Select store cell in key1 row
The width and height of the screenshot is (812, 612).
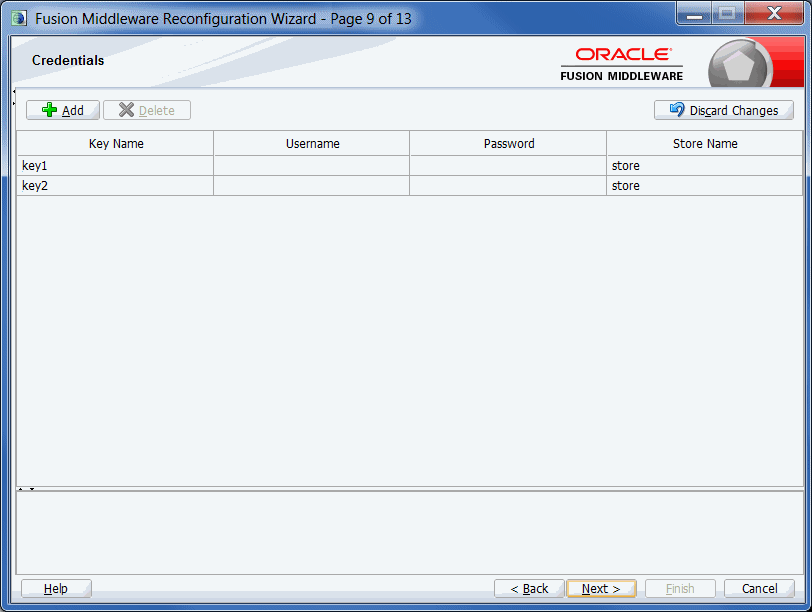click(x=705, y=166)
